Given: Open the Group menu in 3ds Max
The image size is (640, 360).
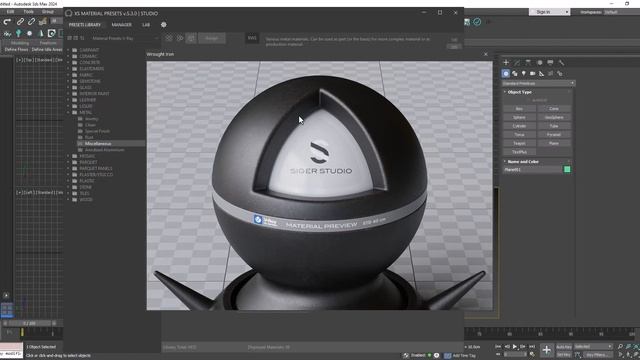Looking at the screenshot, I should point(48,12).
